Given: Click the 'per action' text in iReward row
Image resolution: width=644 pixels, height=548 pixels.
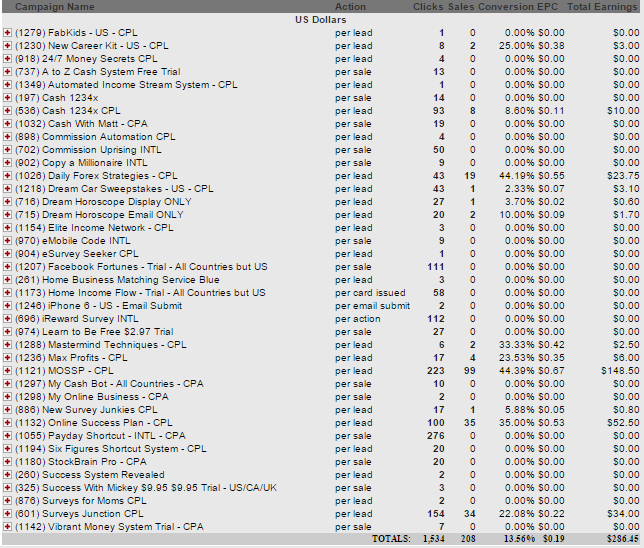Looking at the screenshot, I should pyautogui.click(x=357, y=319).
